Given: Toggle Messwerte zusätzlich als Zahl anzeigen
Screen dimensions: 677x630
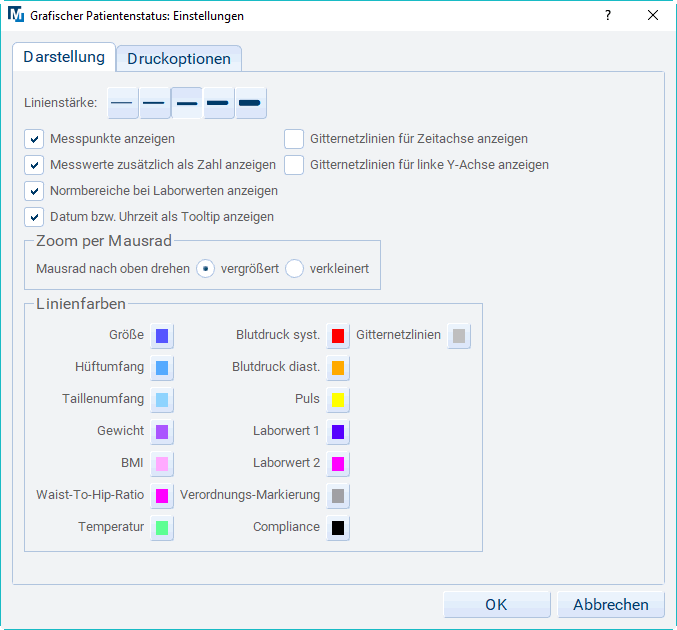Looking at the screenshot, I should (x=34, y=165).
